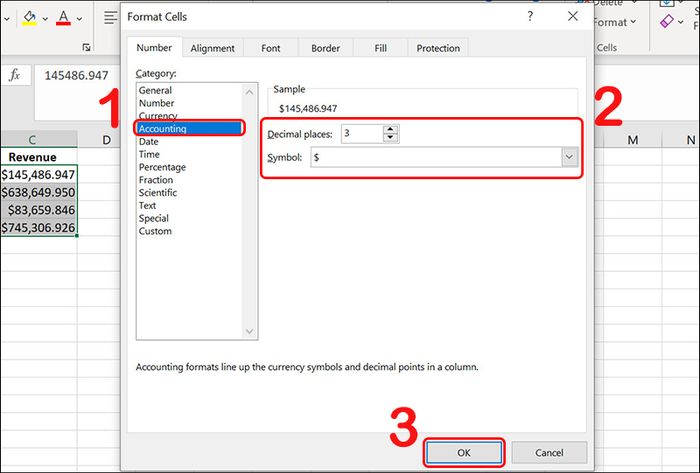This screenshot has height=473, width=700.
Task: Close the Format Cells dialog
Action: tap(573, 17)
